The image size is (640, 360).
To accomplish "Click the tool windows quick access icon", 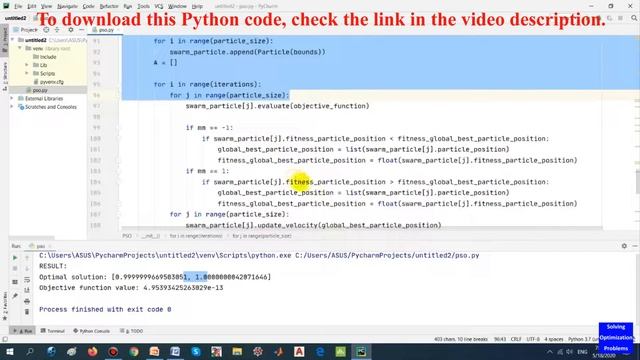I will click(x=5, y=339).
